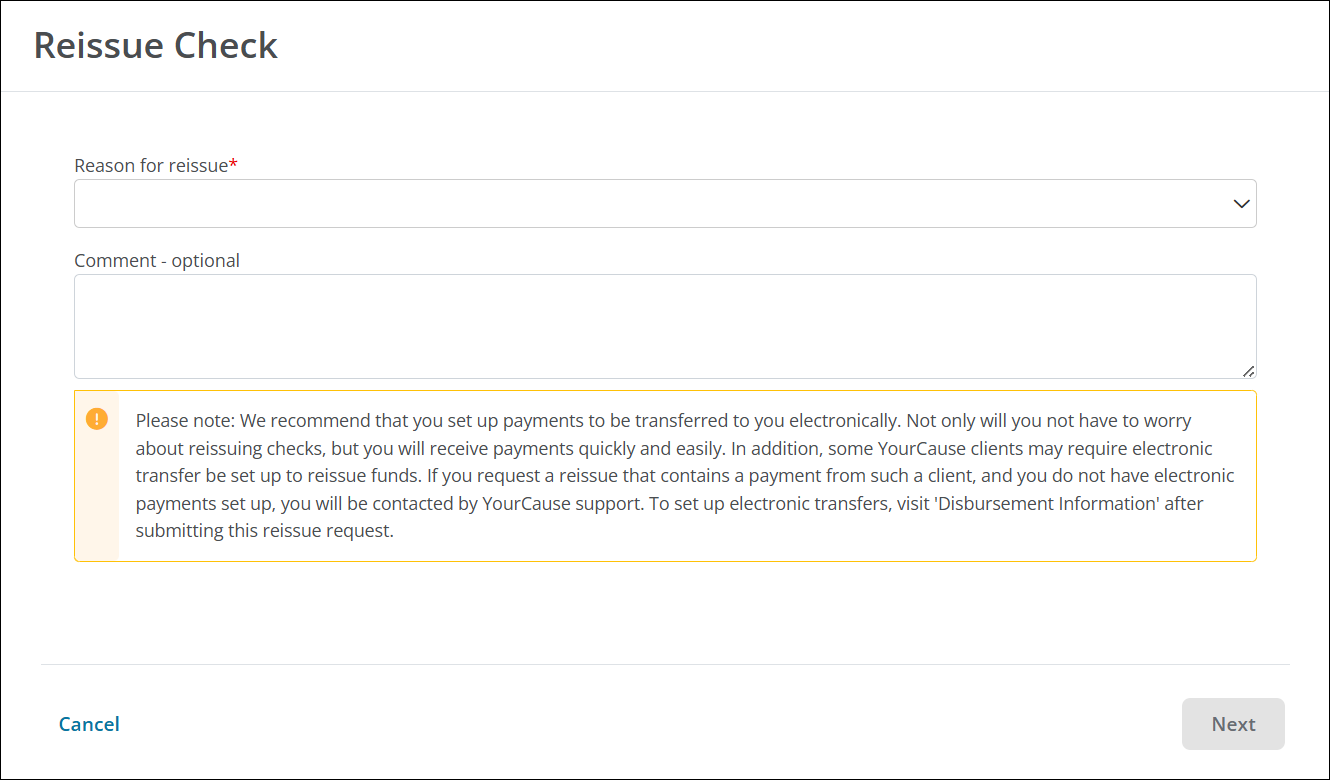Click the 'Reason for reissue' label

click(x=151, y=166)
